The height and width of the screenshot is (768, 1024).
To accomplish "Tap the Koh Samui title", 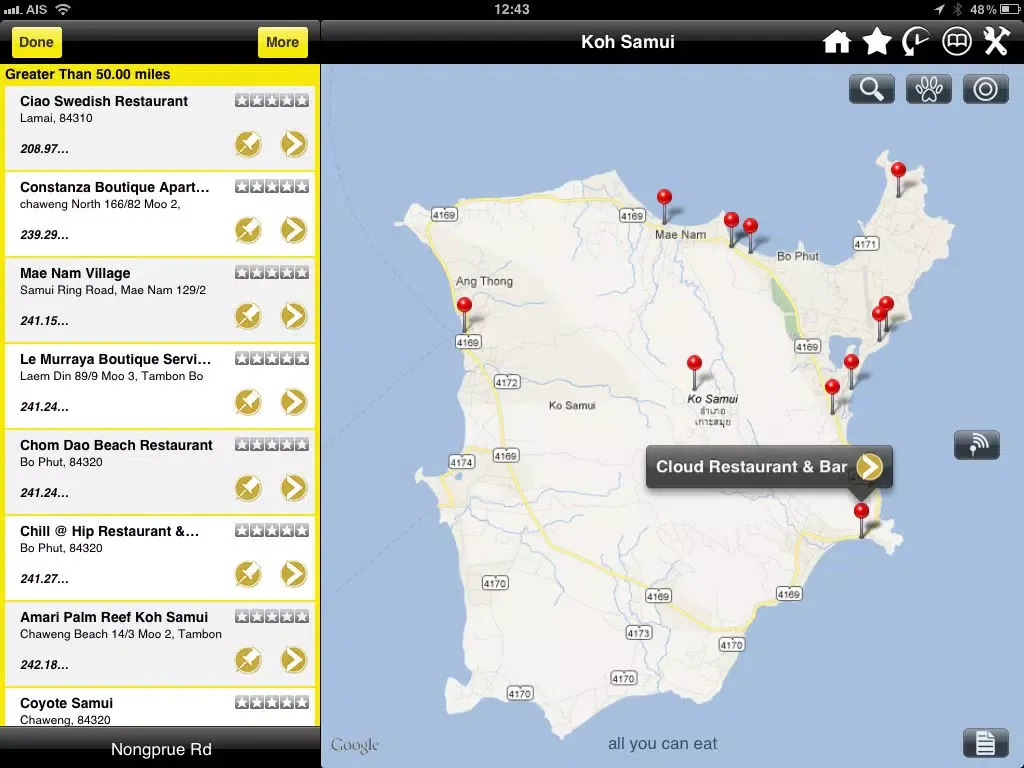I will point(628,42).
